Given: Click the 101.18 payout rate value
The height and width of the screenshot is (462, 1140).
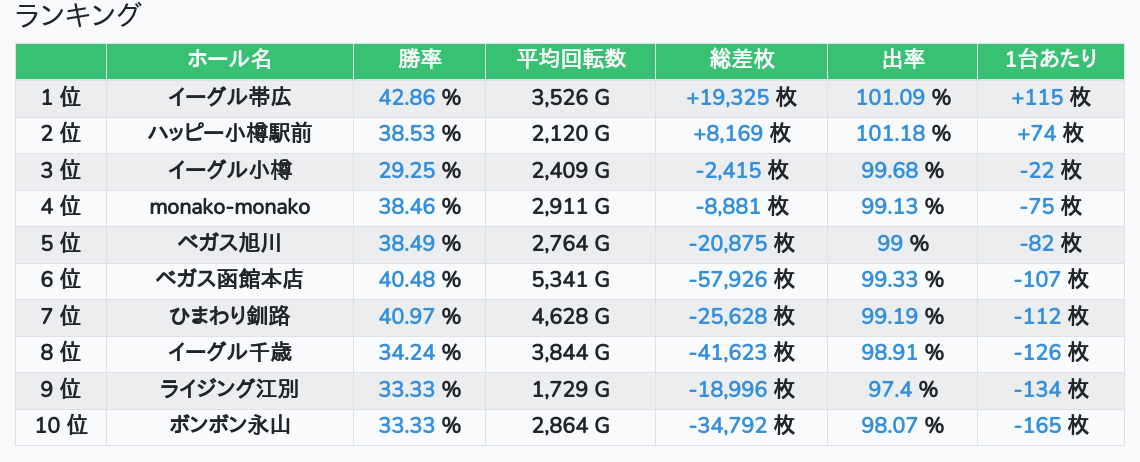Looking at the screenshot, I should 891,134.
